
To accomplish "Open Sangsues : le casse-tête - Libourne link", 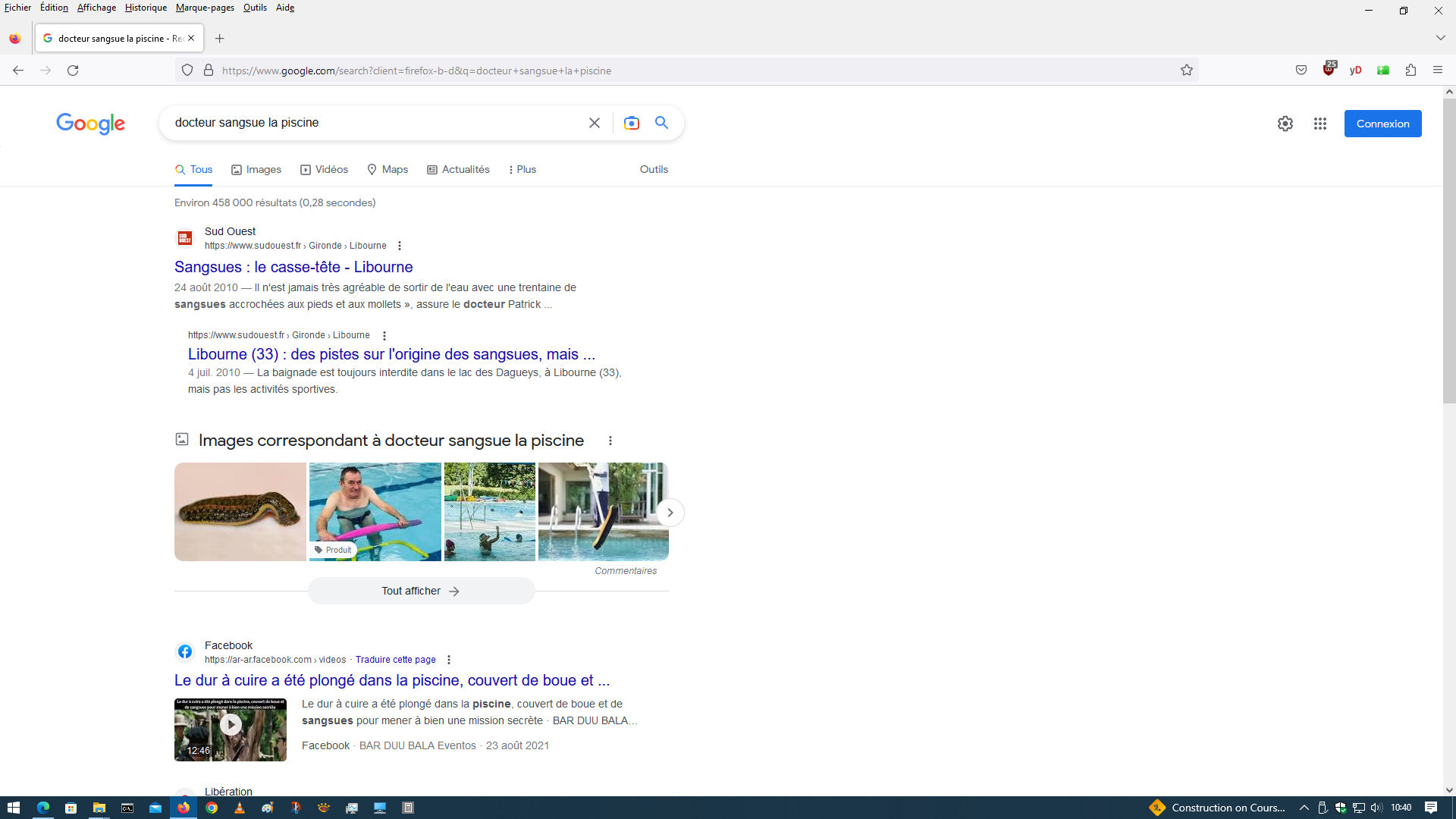I will point(293,267).
